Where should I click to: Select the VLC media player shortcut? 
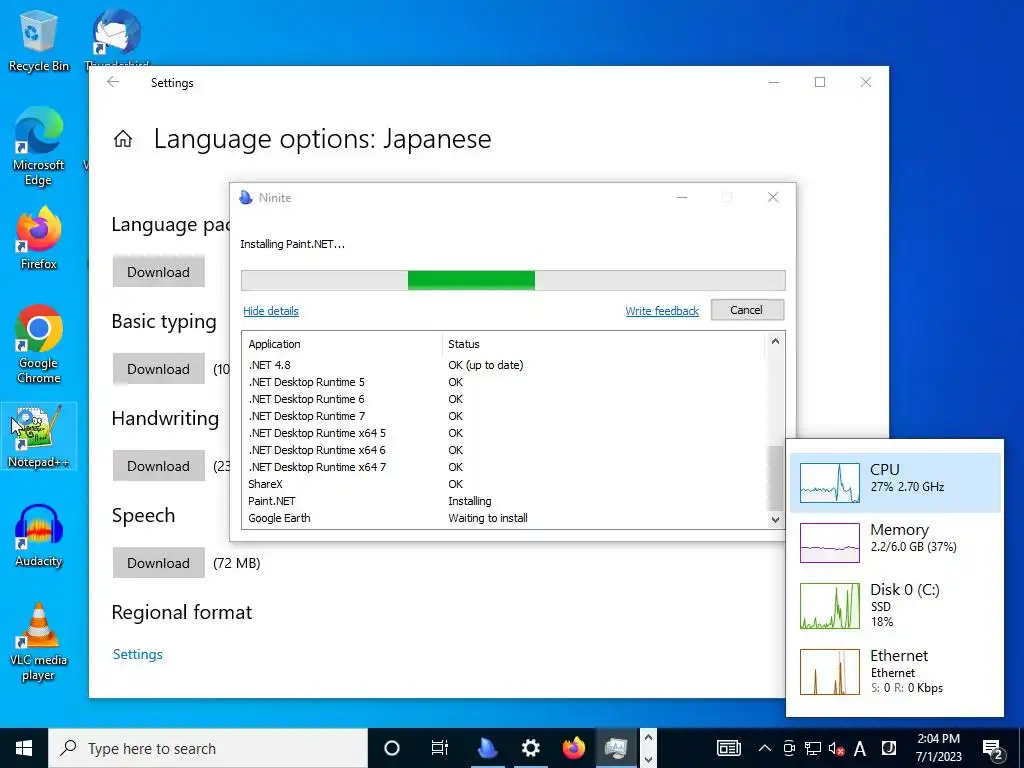pos(39,642)
